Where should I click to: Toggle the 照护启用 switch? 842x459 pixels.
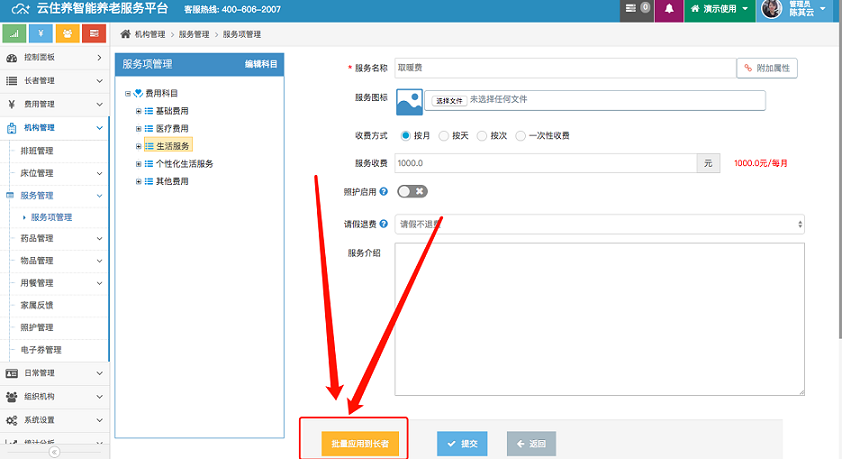click(x=412, y=191)
